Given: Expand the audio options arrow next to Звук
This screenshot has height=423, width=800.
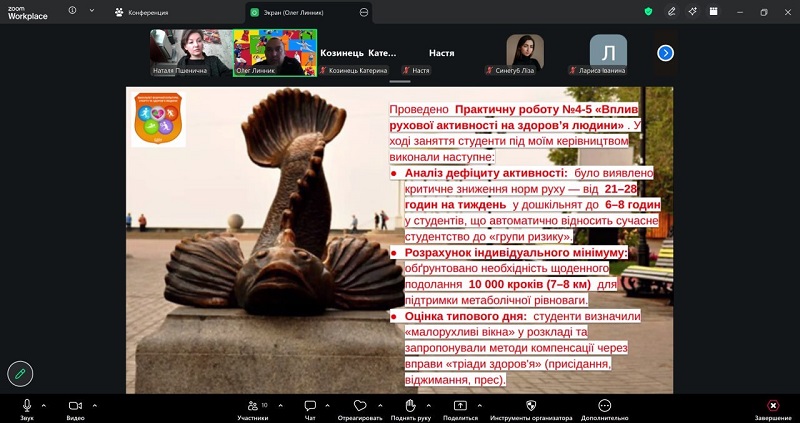Looking at the screenshot, I should (x=43, y=406).
